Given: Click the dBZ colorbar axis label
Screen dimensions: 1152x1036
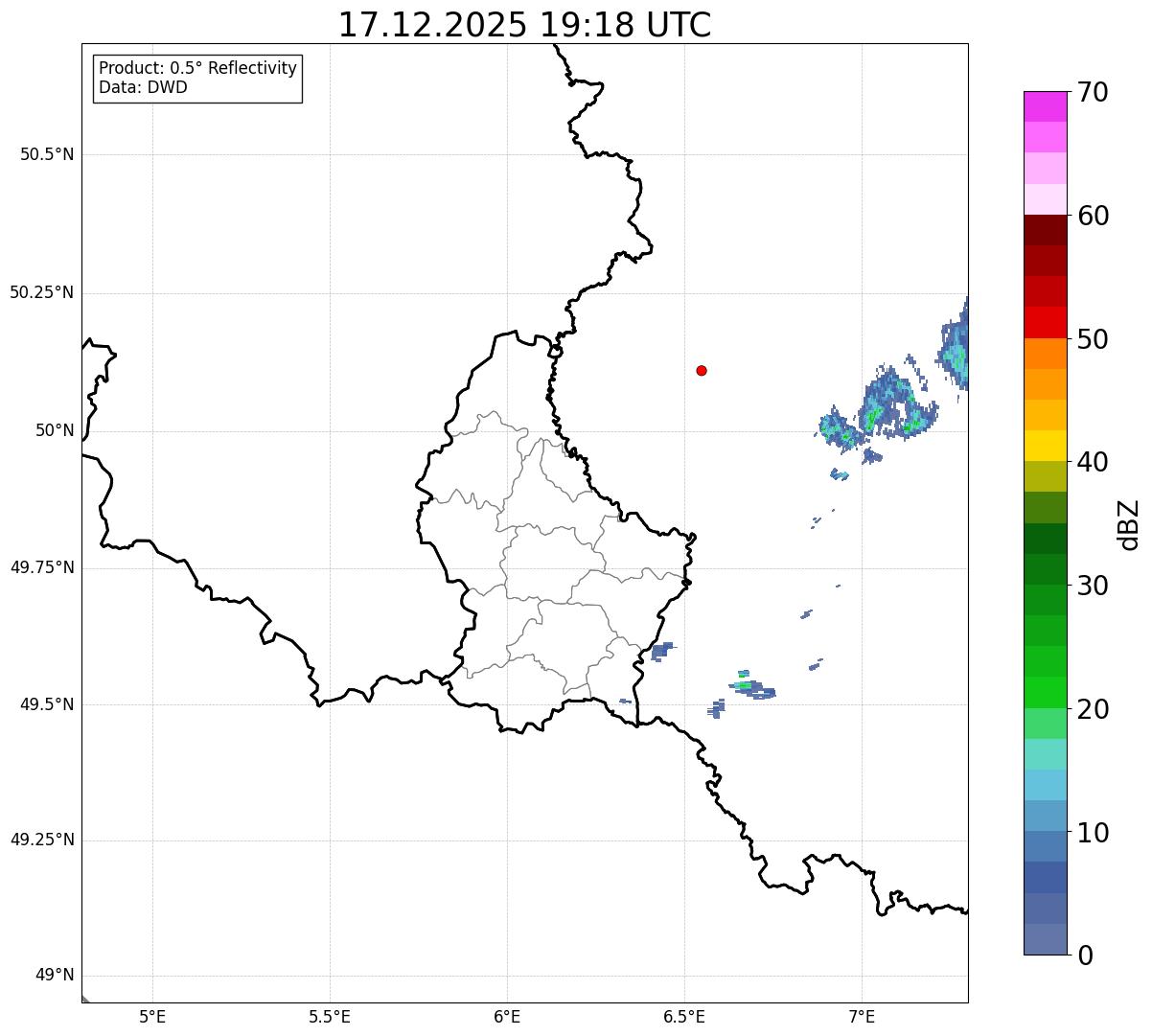Looking at the screenshot, I should coord(1129,524).
